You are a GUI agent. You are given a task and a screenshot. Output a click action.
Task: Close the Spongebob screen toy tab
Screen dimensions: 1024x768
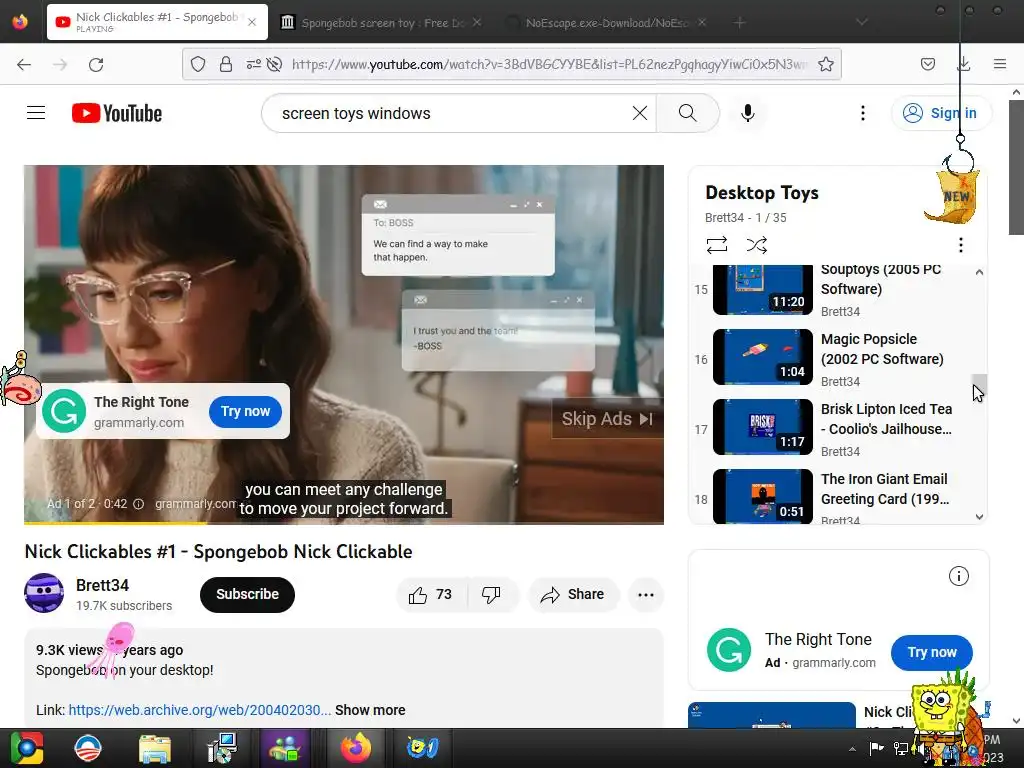coord(477,22)
